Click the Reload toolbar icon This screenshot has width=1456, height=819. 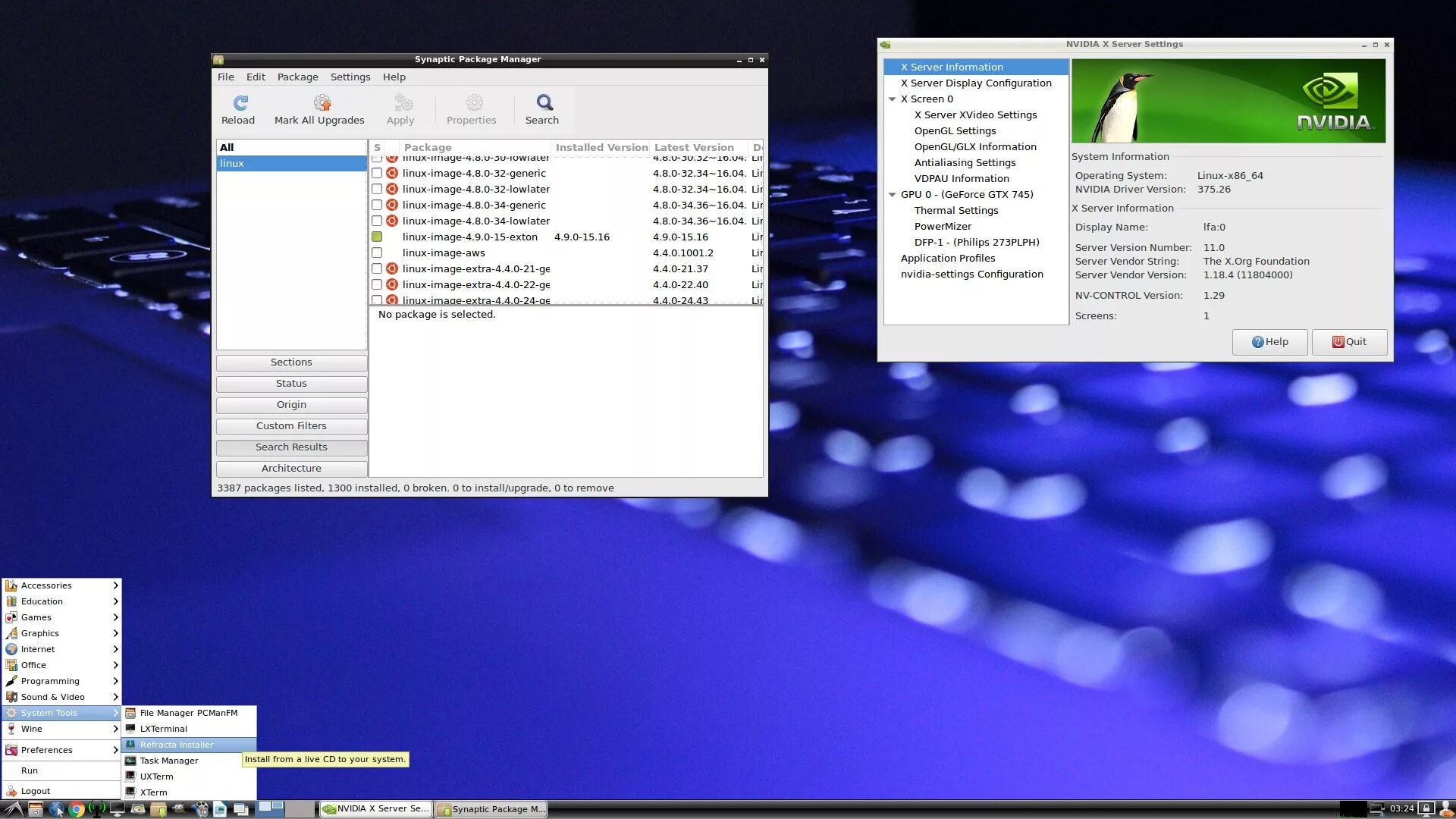[240, 103]
